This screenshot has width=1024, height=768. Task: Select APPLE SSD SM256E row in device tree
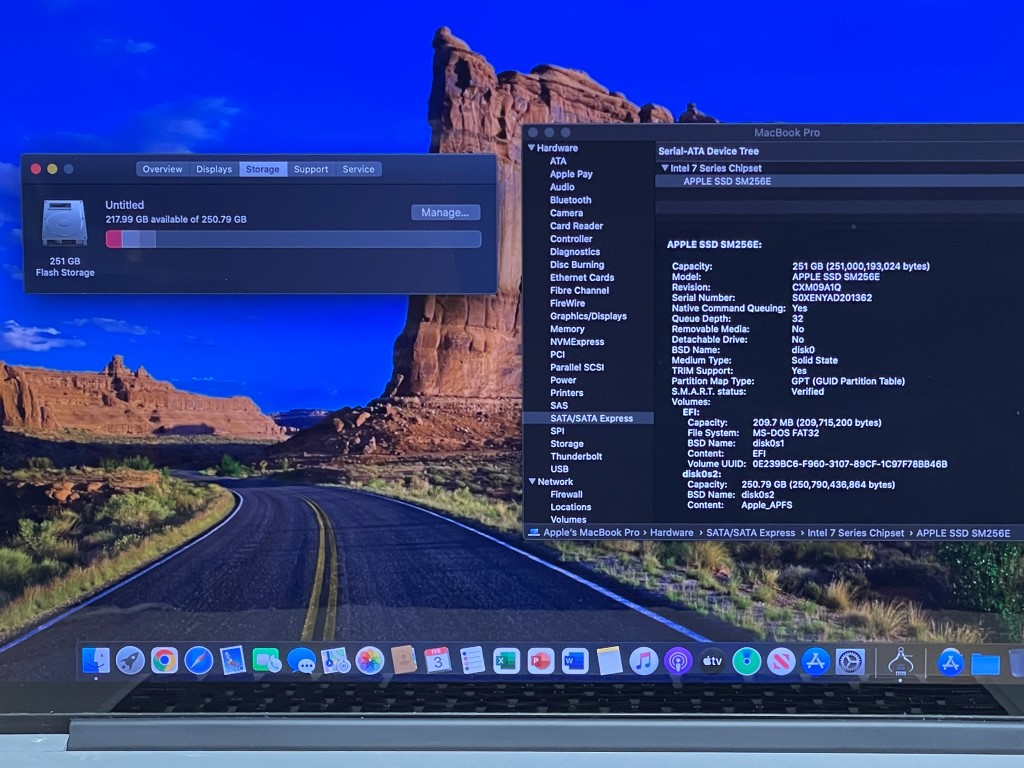(x=839, y=182)
